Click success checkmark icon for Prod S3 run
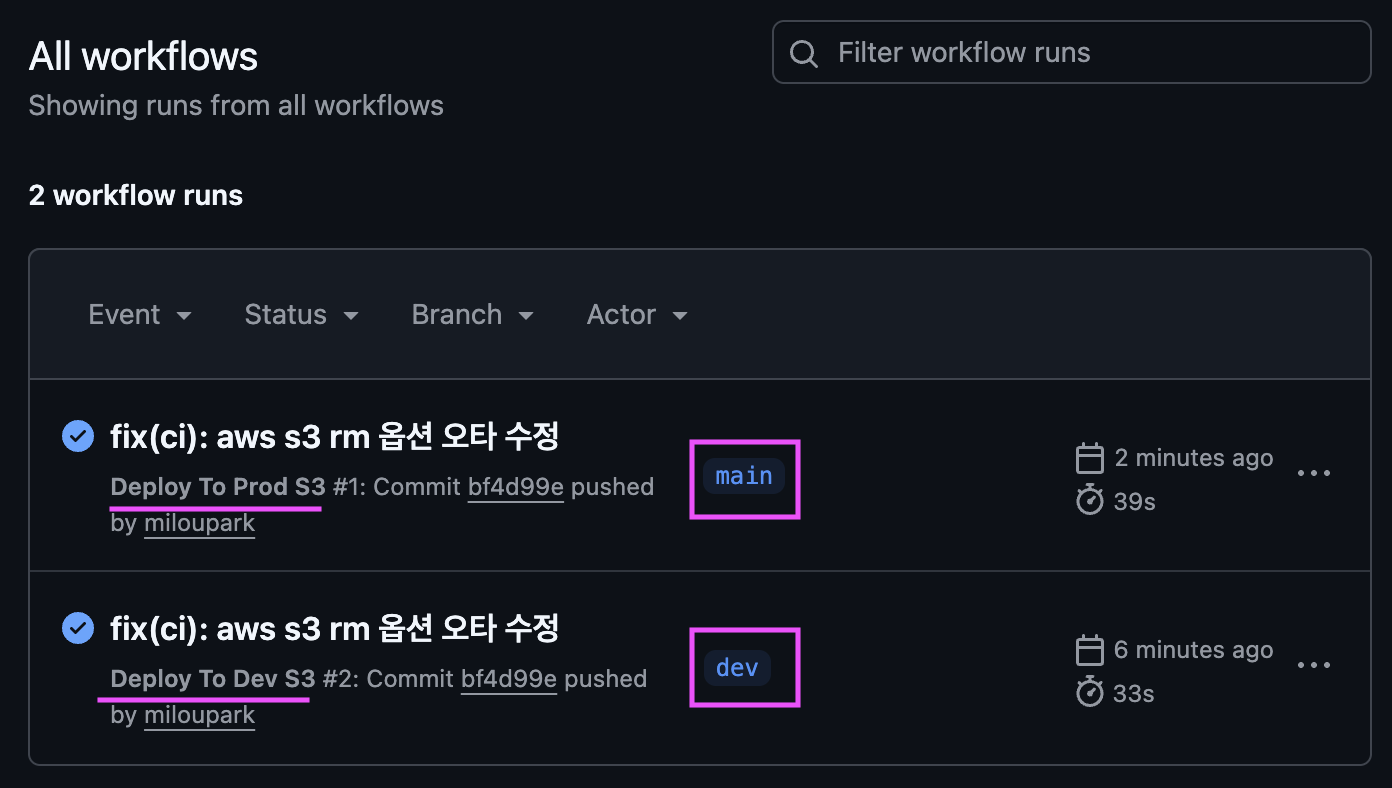The height and width of the screenshot is (788, 1392). (78, 436)
